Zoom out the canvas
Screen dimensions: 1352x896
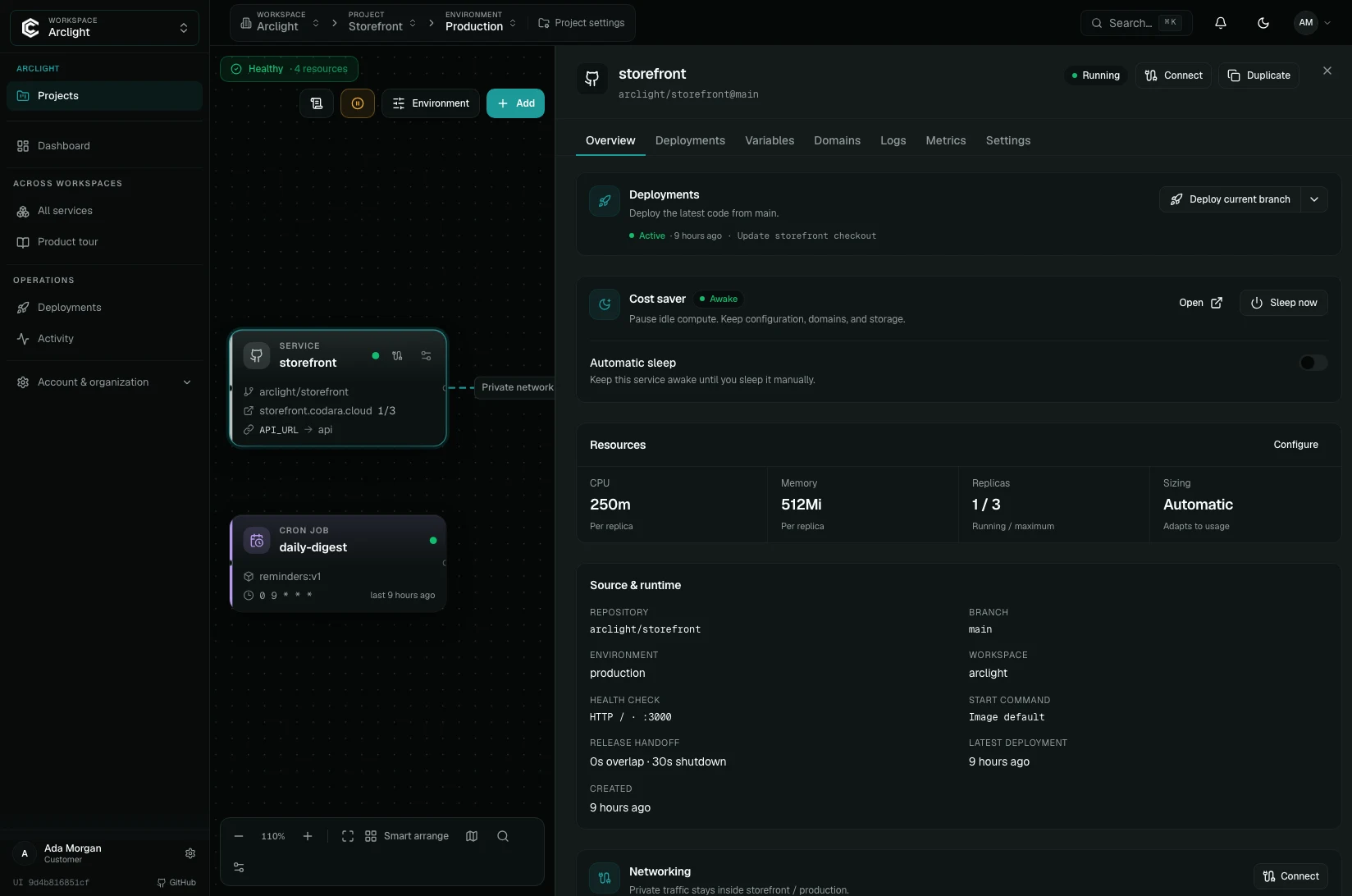[x=239, y=836]
